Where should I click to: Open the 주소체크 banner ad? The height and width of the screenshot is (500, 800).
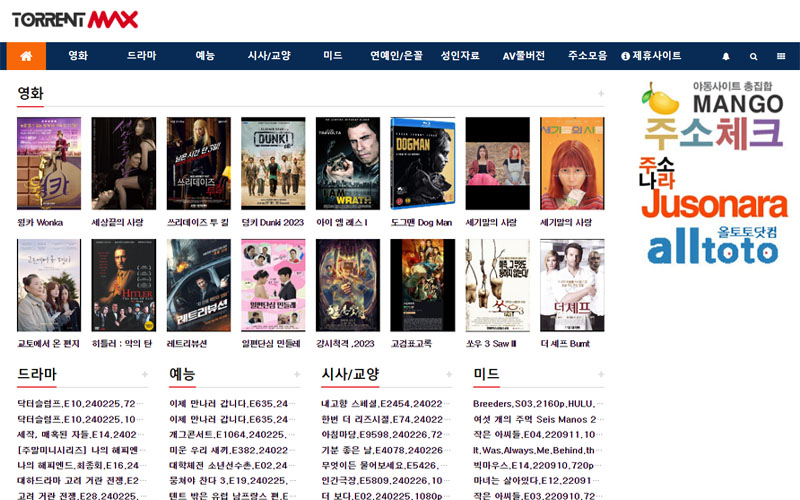[x=713, y=134]
